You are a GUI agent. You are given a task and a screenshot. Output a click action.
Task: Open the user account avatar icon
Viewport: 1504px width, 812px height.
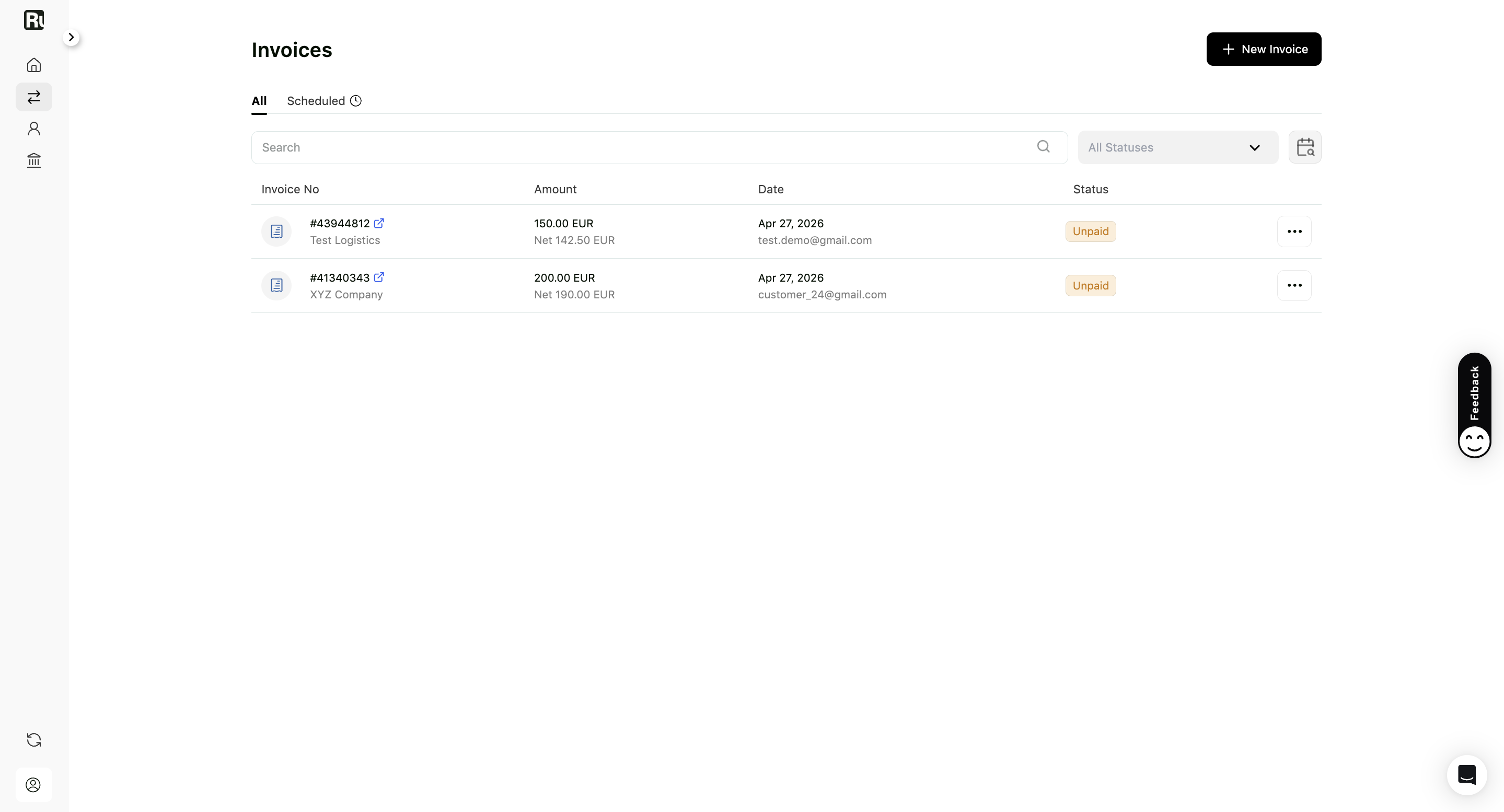pos(33,785)
